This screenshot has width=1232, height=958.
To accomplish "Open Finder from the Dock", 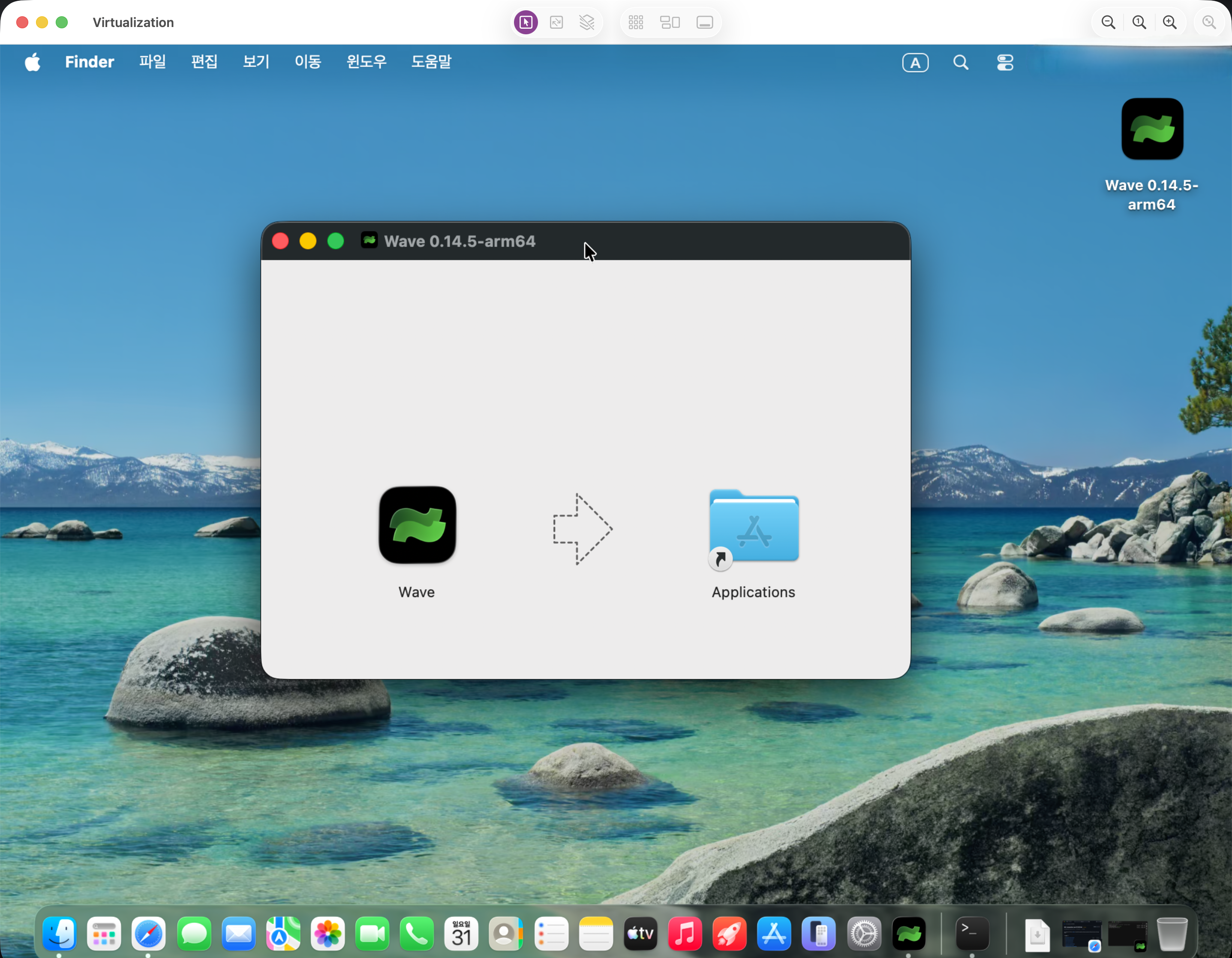I will tap(59, 934).
